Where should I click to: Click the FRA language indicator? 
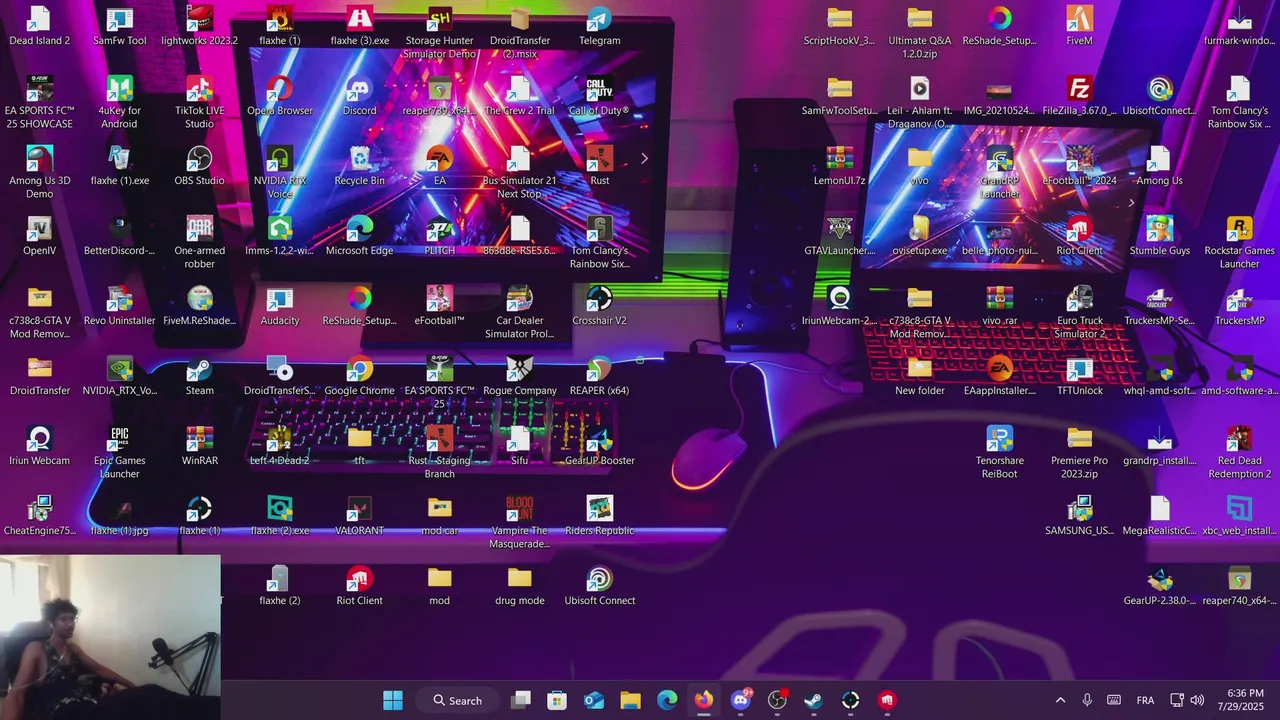(1145, 700)
